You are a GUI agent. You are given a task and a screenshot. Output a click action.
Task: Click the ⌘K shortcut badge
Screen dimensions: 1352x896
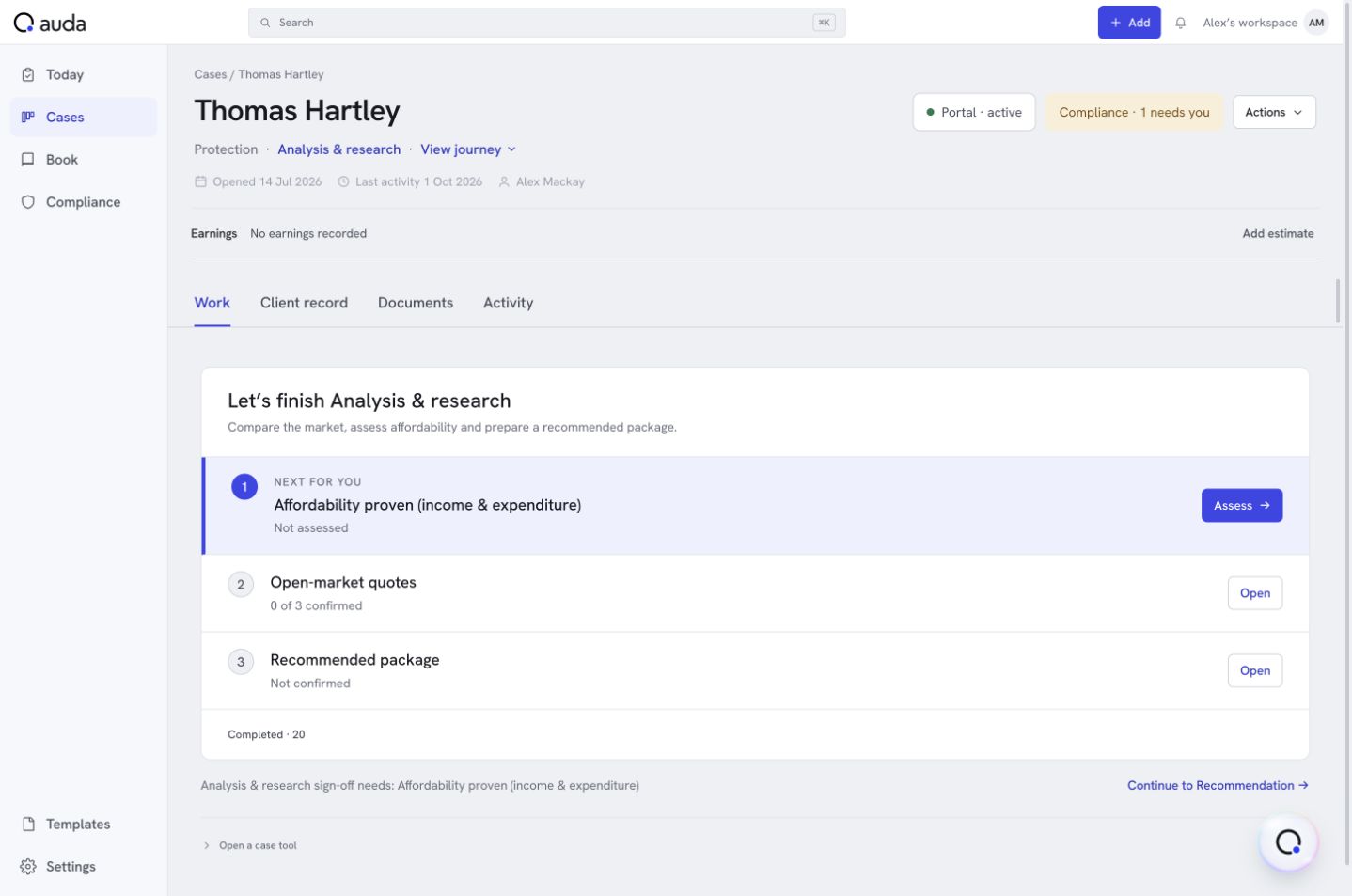[824, 23]
